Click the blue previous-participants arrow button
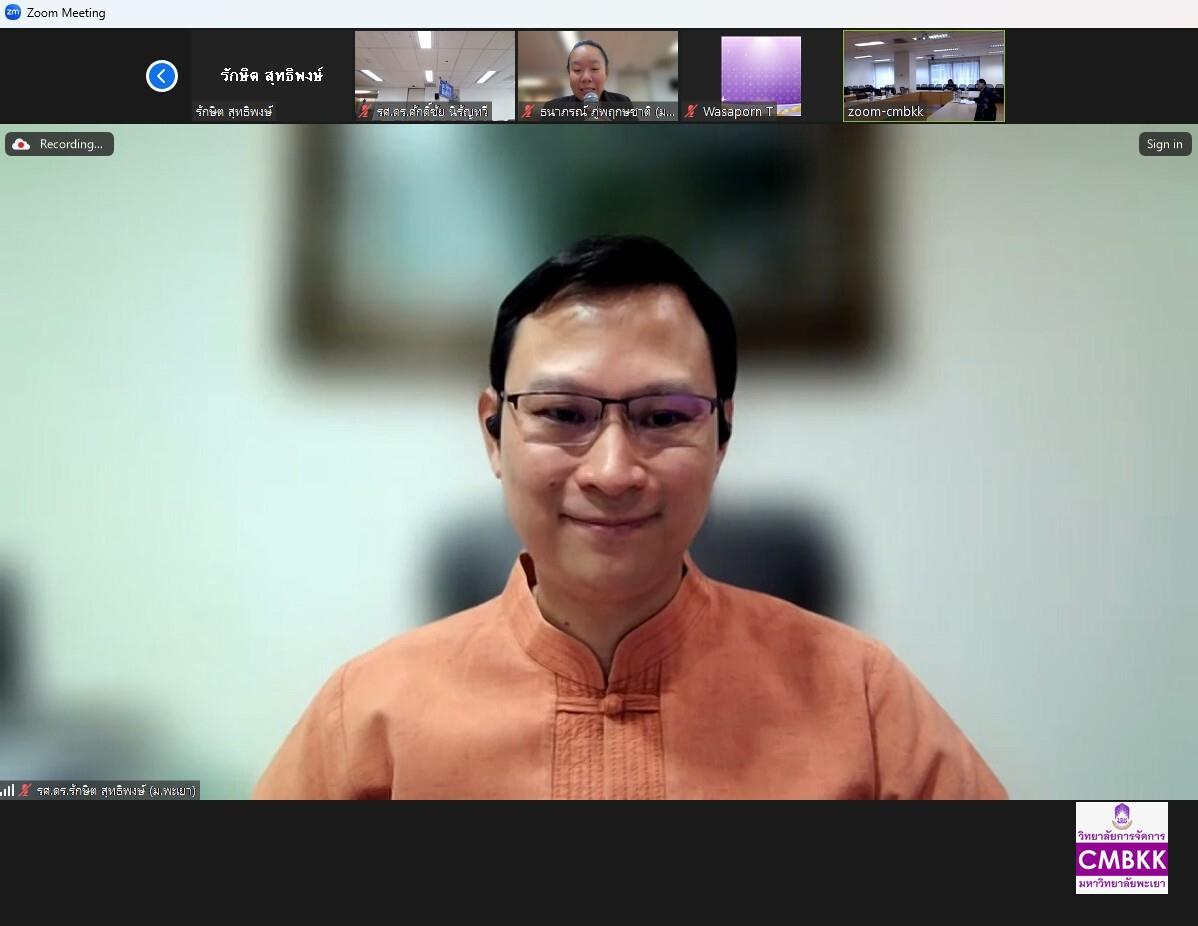1198x926 pixels. point(162,76)
